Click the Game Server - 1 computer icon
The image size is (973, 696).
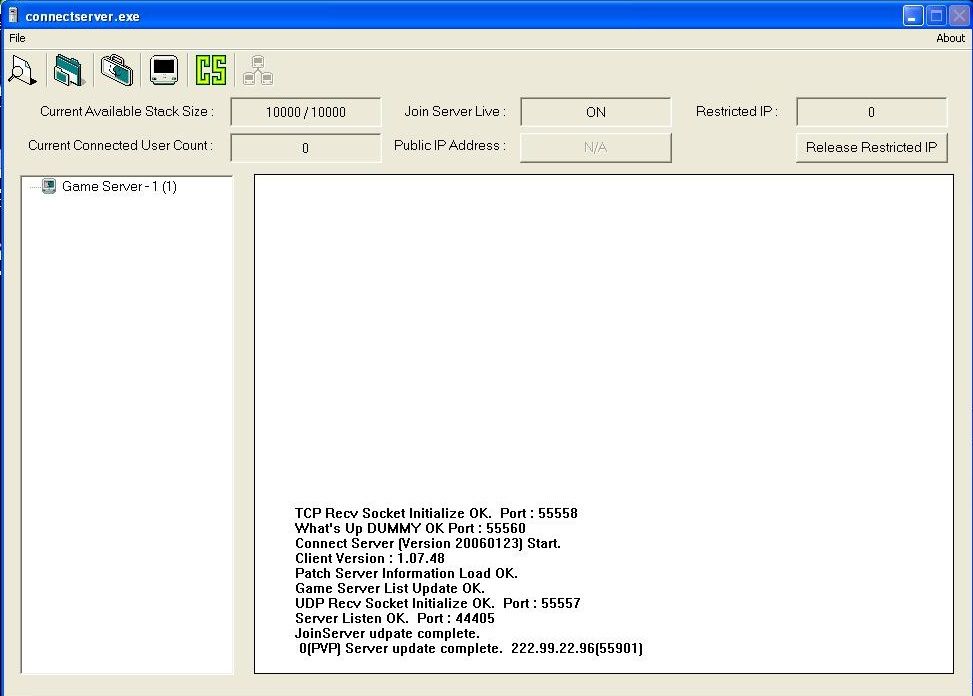[49, 186]
